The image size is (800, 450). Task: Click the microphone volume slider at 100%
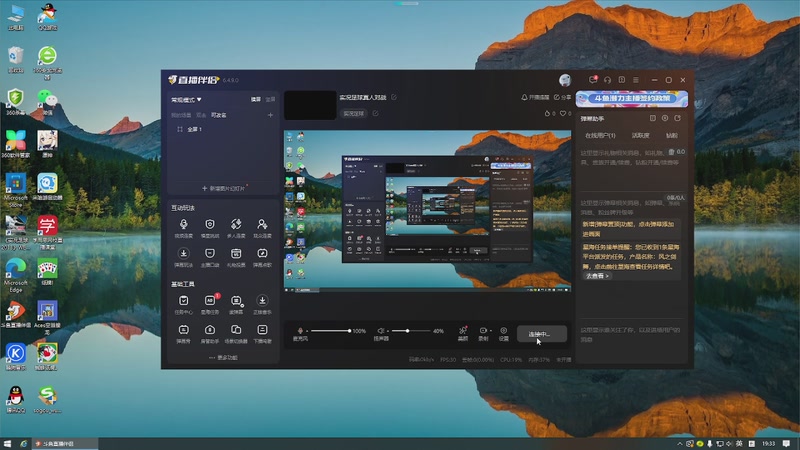(330, 331)
